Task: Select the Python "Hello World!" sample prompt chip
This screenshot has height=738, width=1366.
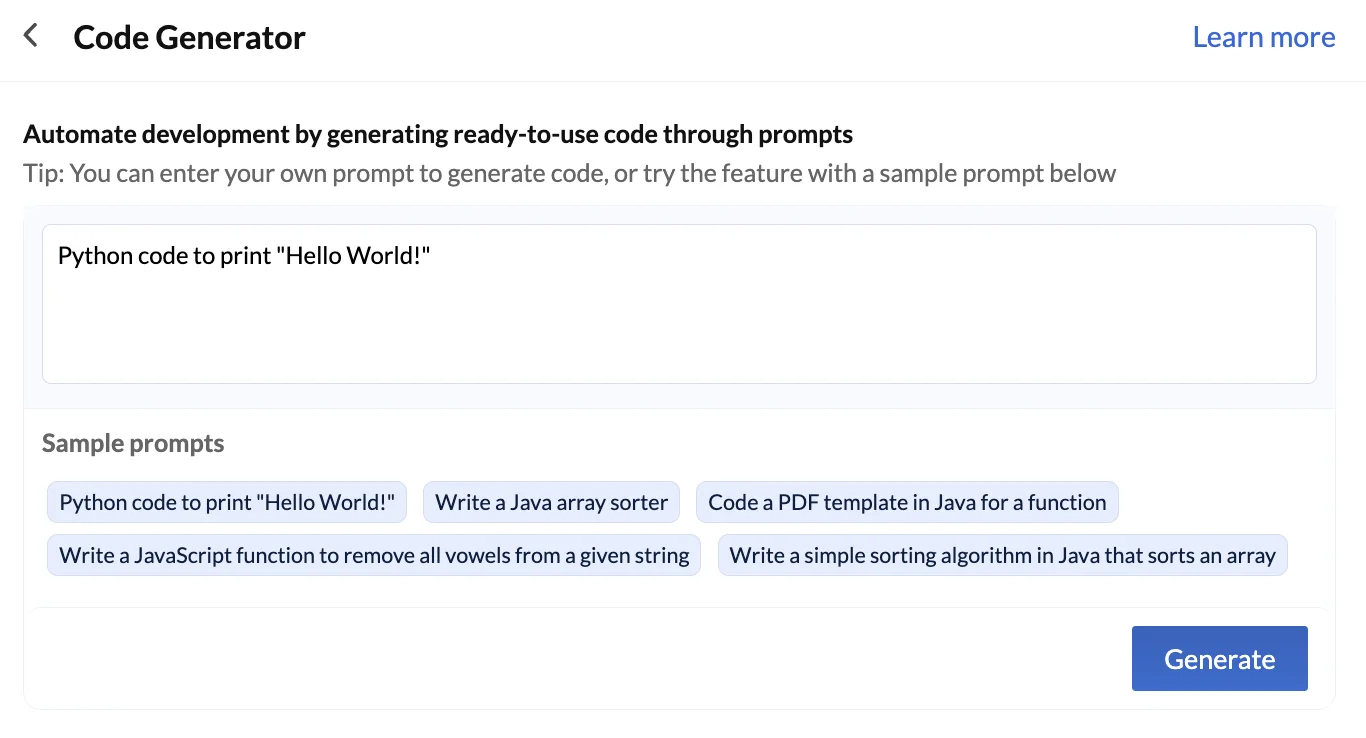Action: (227, 502)
